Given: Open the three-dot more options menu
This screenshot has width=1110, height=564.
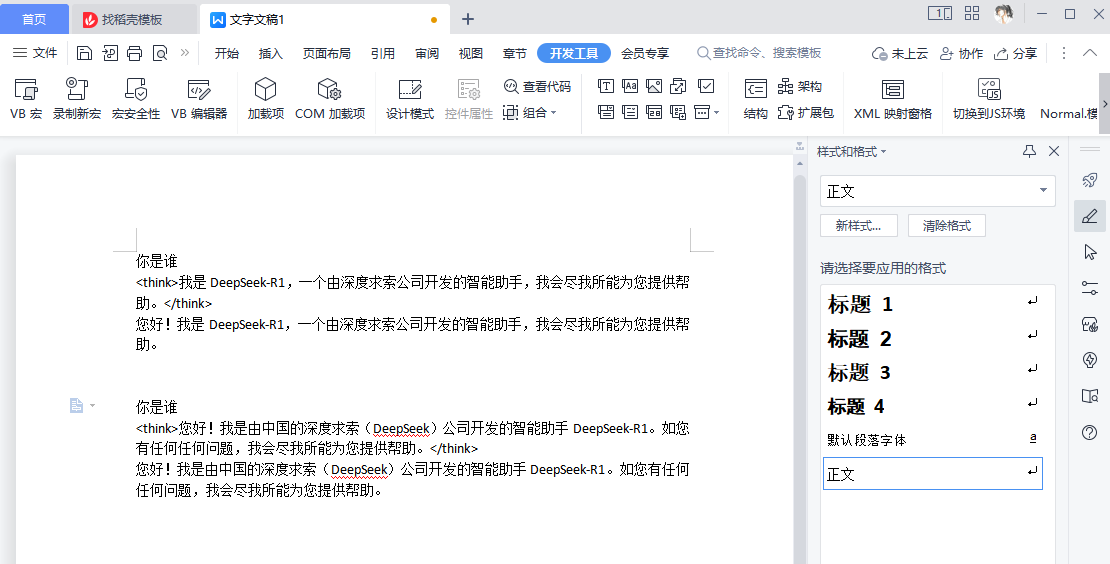Looking at the screenshot, I should [x=1063, y=53].
